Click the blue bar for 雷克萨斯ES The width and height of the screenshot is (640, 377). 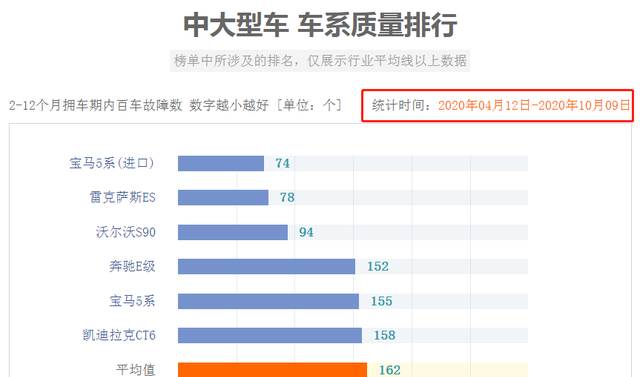(x=223, y=198)
